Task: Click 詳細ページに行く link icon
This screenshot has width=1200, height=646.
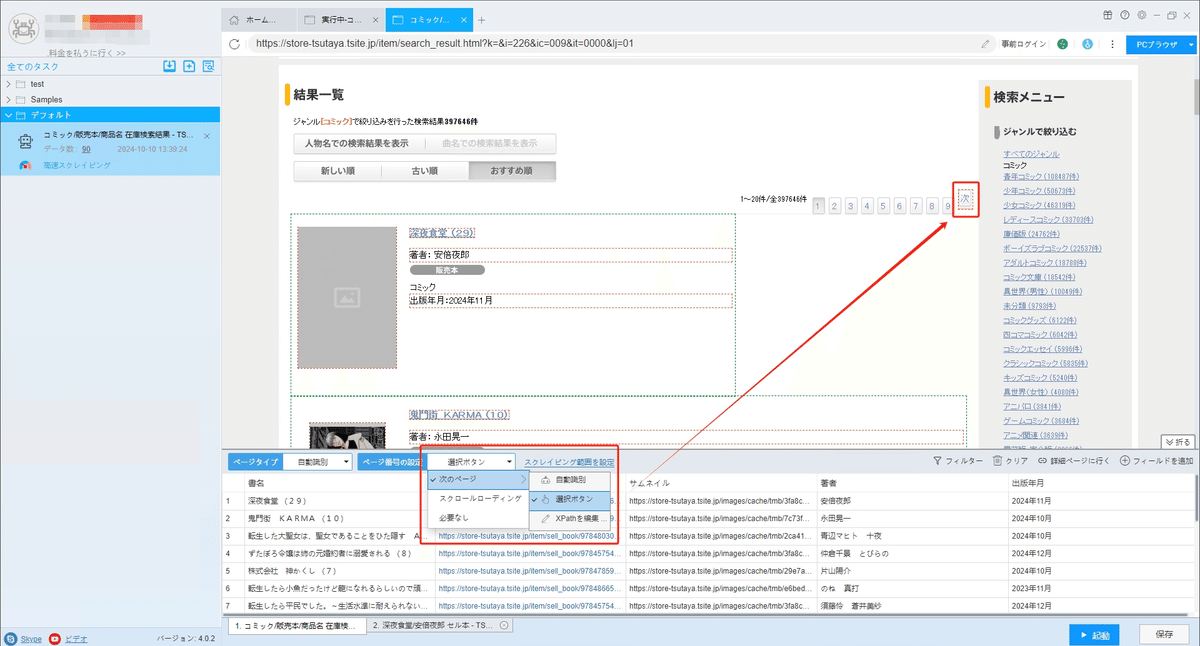Action: pyautogui.click(x=1043, y=461)
